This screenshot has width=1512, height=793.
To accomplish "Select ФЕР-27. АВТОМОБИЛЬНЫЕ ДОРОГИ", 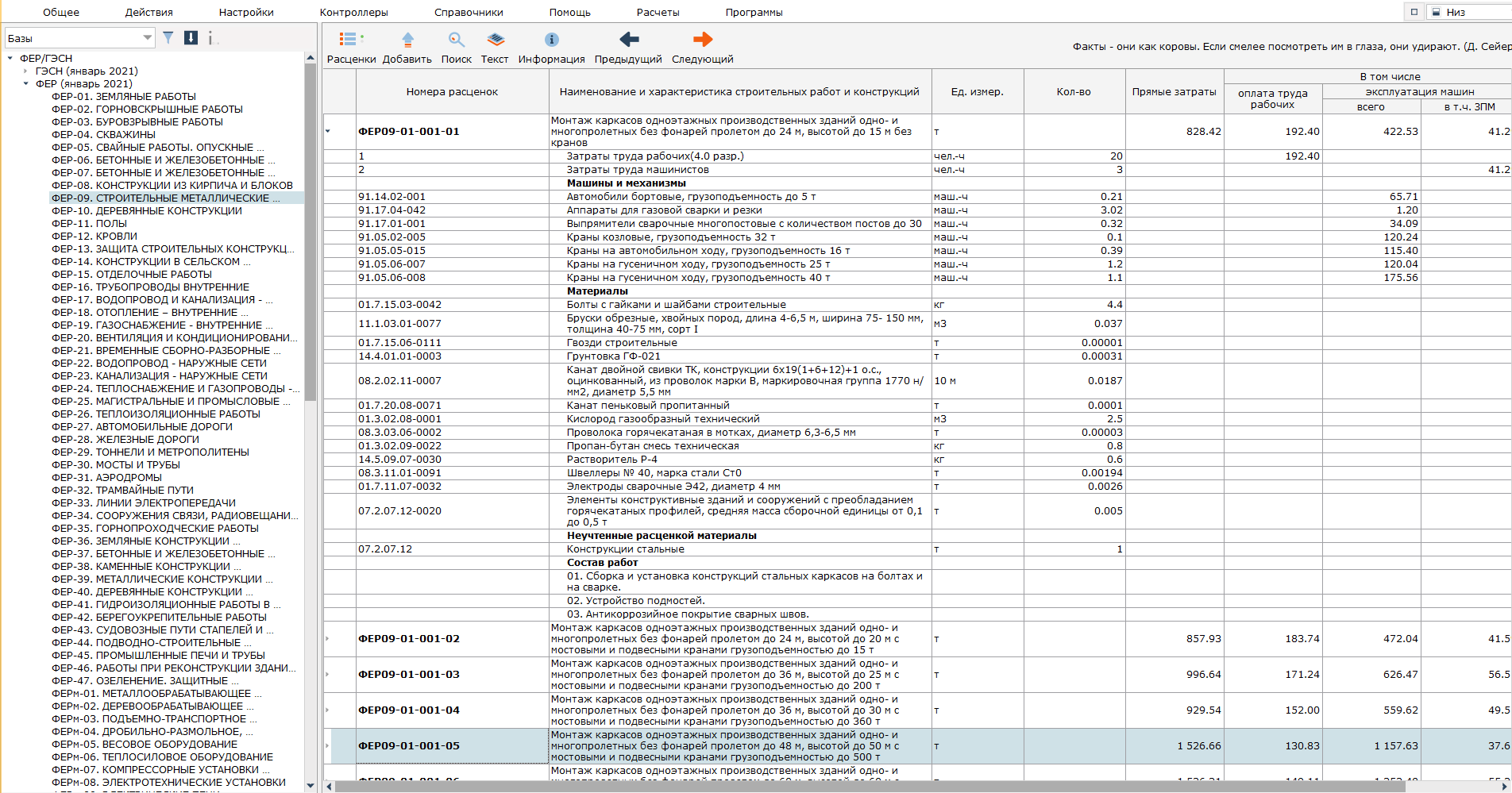I will point(142,426).
